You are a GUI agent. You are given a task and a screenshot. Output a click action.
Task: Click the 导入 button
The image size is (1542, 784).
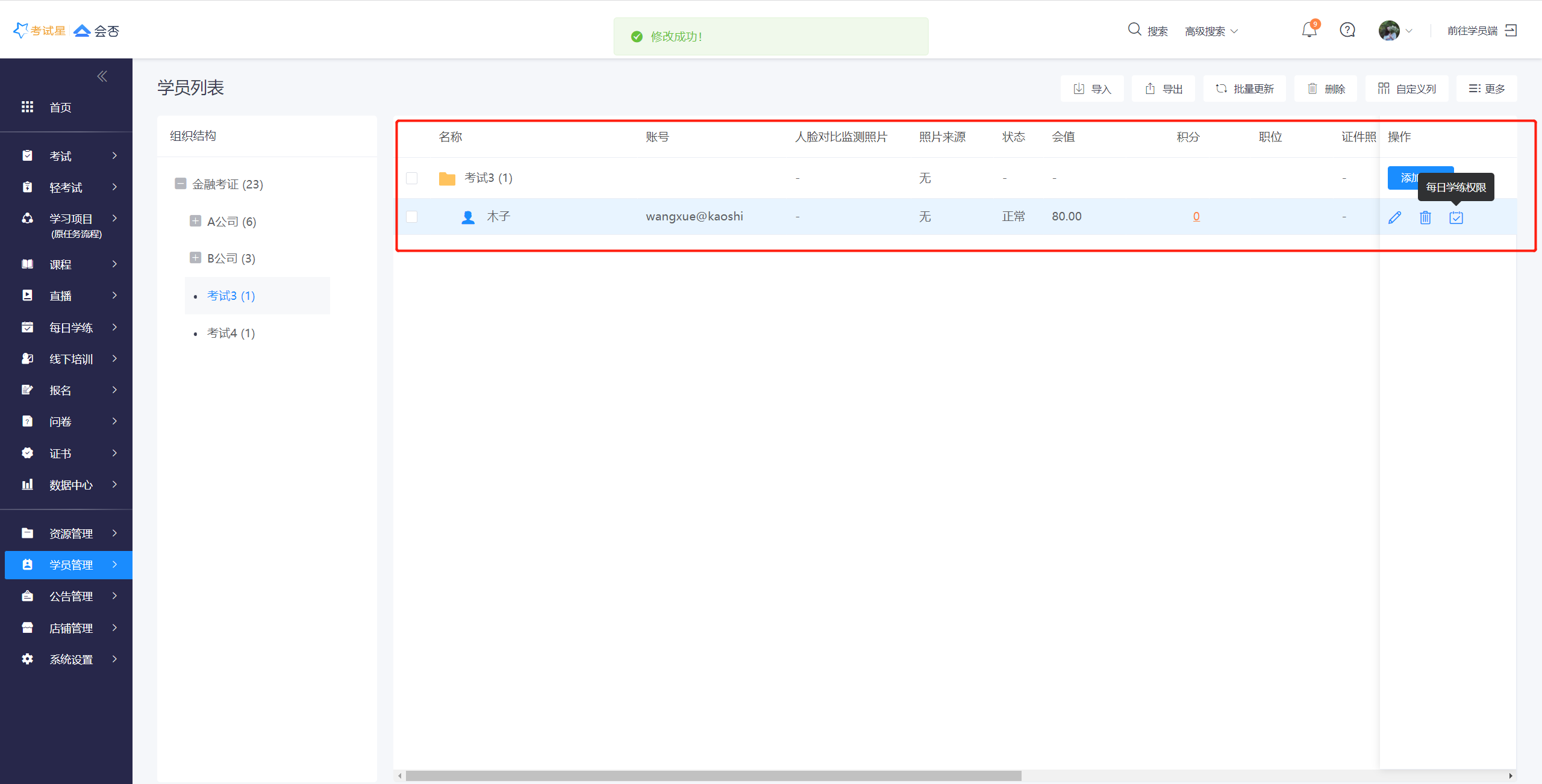(1092, 89)
